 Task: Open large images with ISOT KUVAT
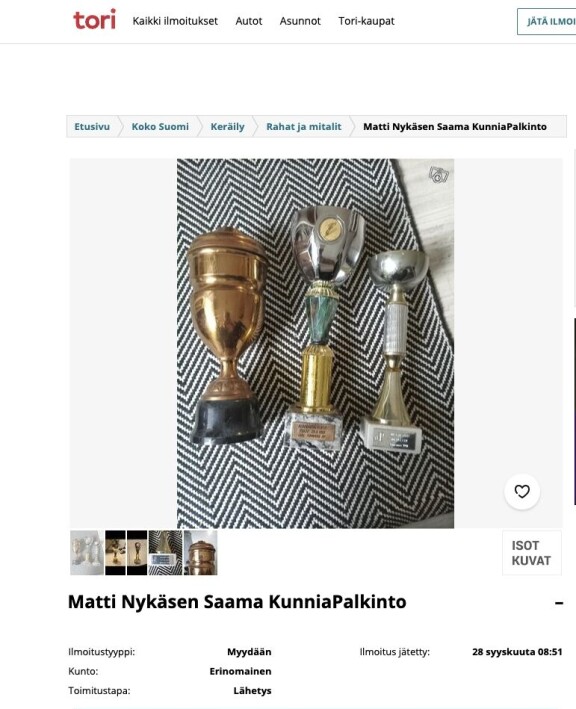click(x=532, y=553)
